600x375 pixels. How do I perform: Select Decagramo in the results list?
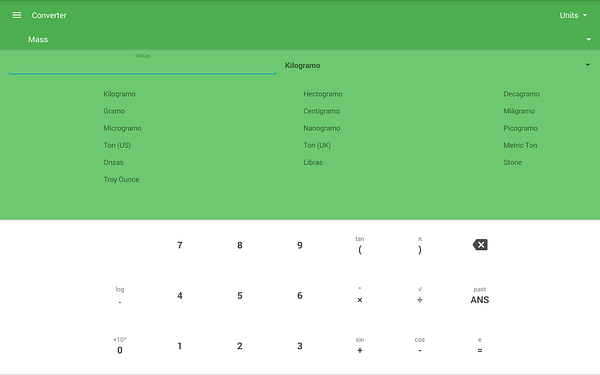[522, 94]
